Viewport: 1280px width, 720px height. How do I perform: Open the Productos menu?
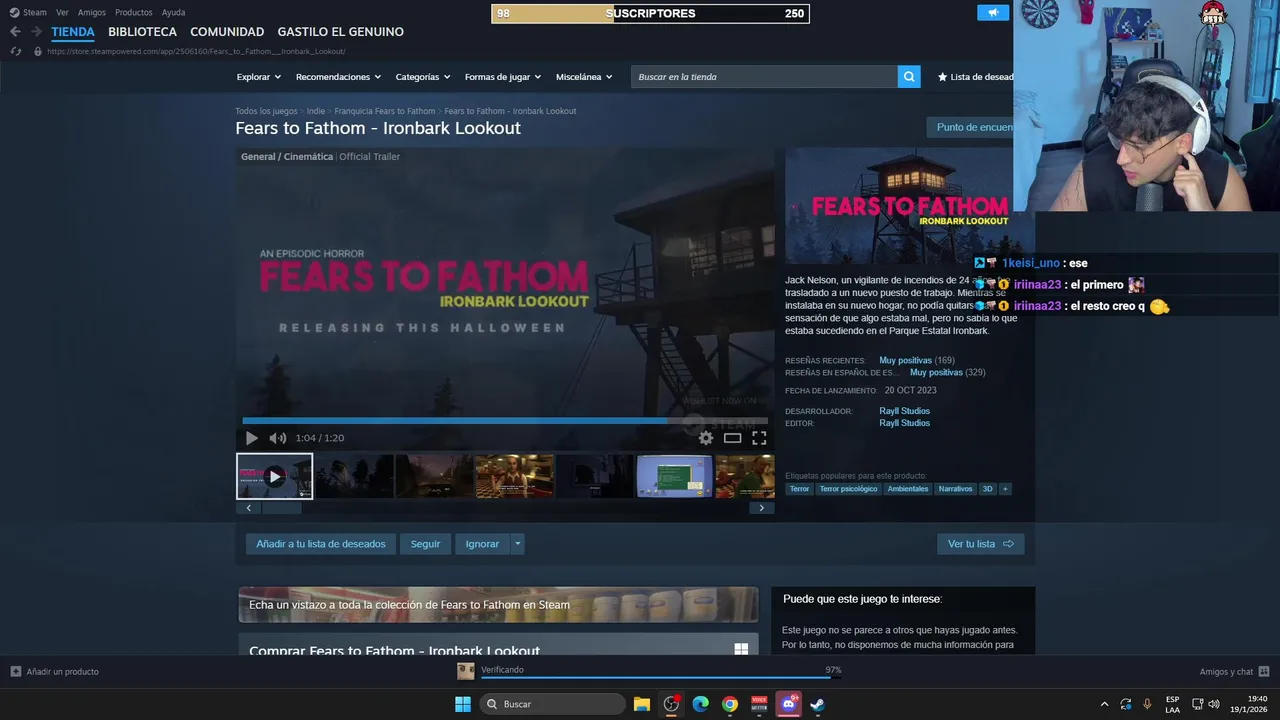pyautogui.click(x=134, y=13)
